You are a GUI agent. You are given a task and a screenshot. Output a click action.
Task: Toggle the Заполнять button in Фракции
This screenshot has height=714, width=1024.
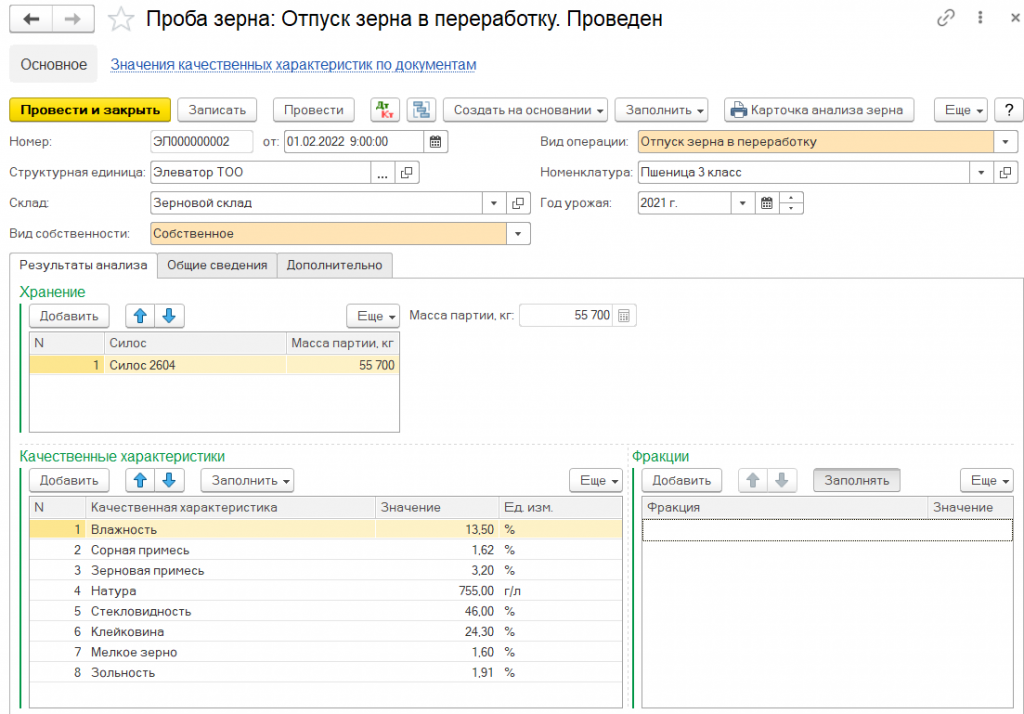pyautogui.click(x=856, y=480)
